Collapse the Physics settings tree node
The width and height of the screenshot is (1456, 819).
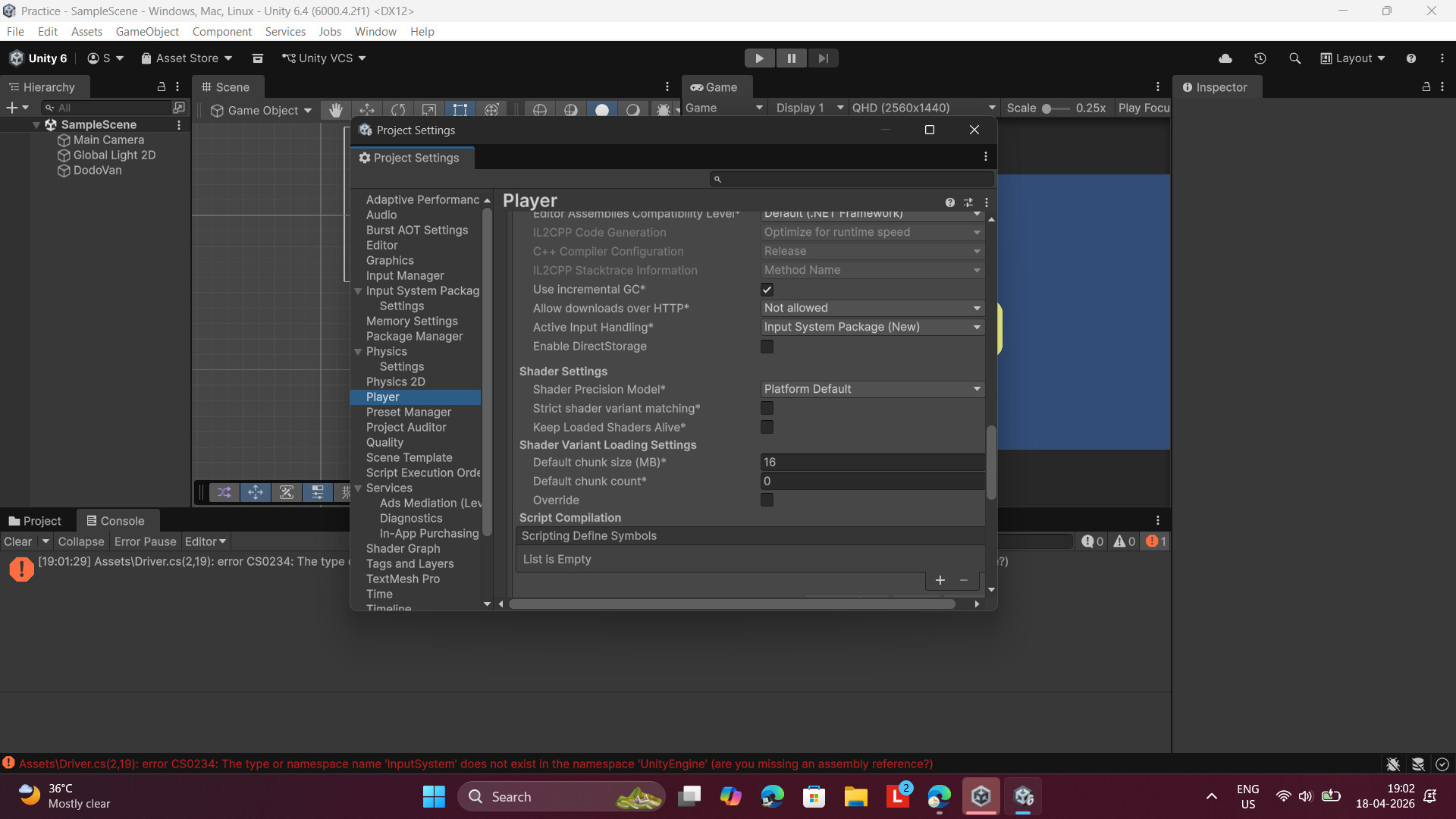(x=358, y=352)
